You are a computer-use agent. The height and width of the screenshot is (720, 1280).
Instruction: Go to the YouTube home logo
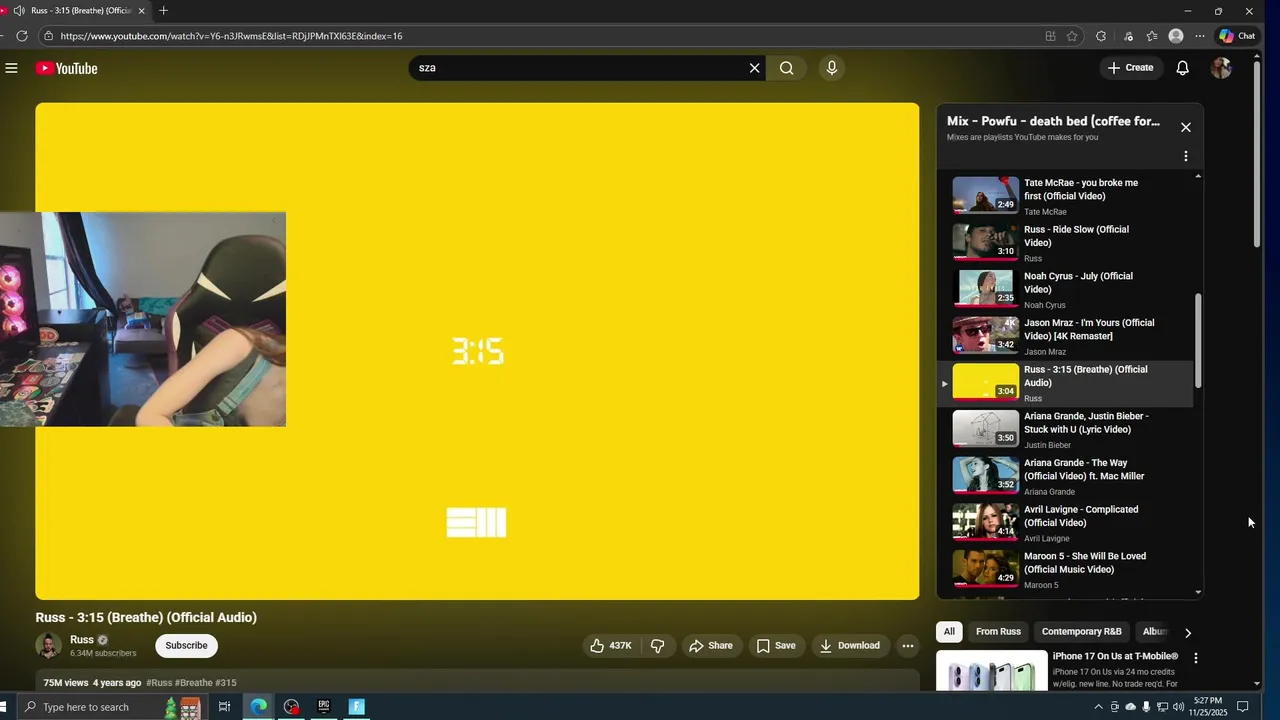tap(66, 68)
